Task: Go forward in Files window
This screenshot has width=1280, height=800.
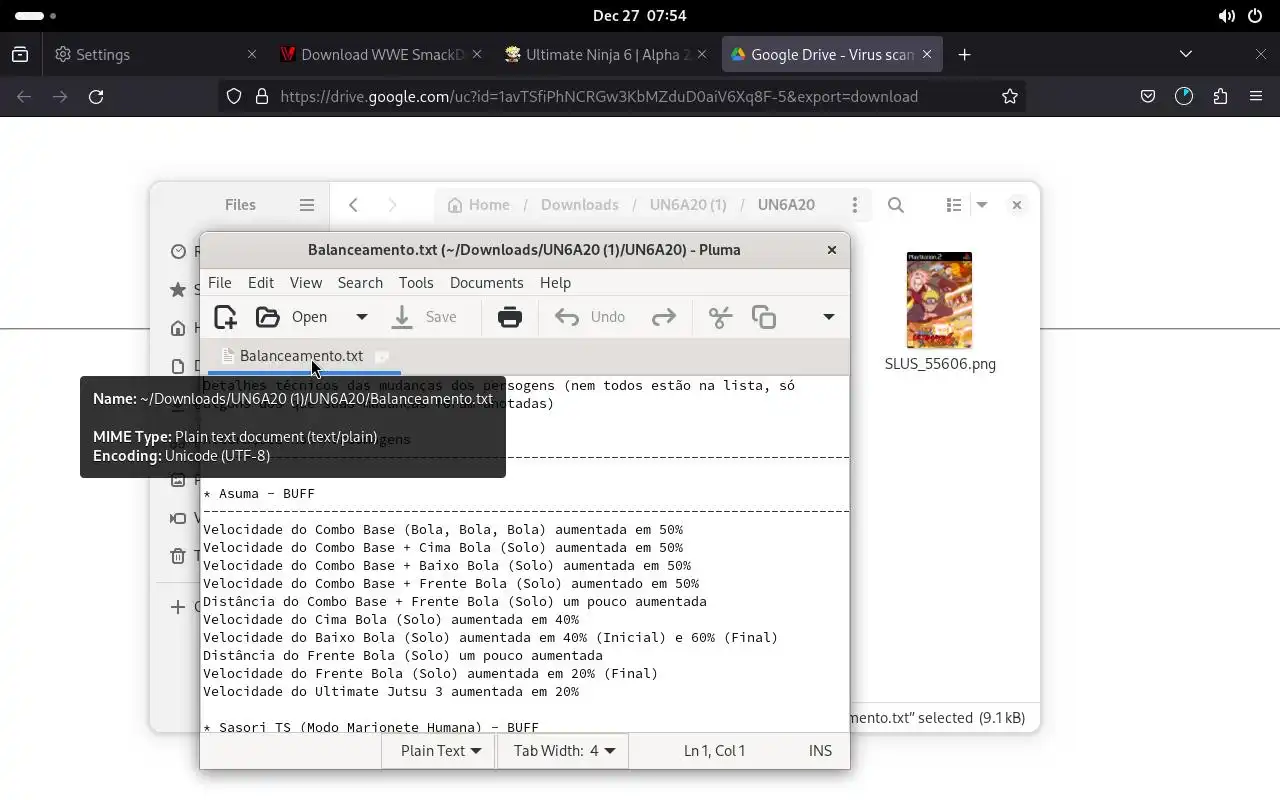Action: tap(392, 205)
